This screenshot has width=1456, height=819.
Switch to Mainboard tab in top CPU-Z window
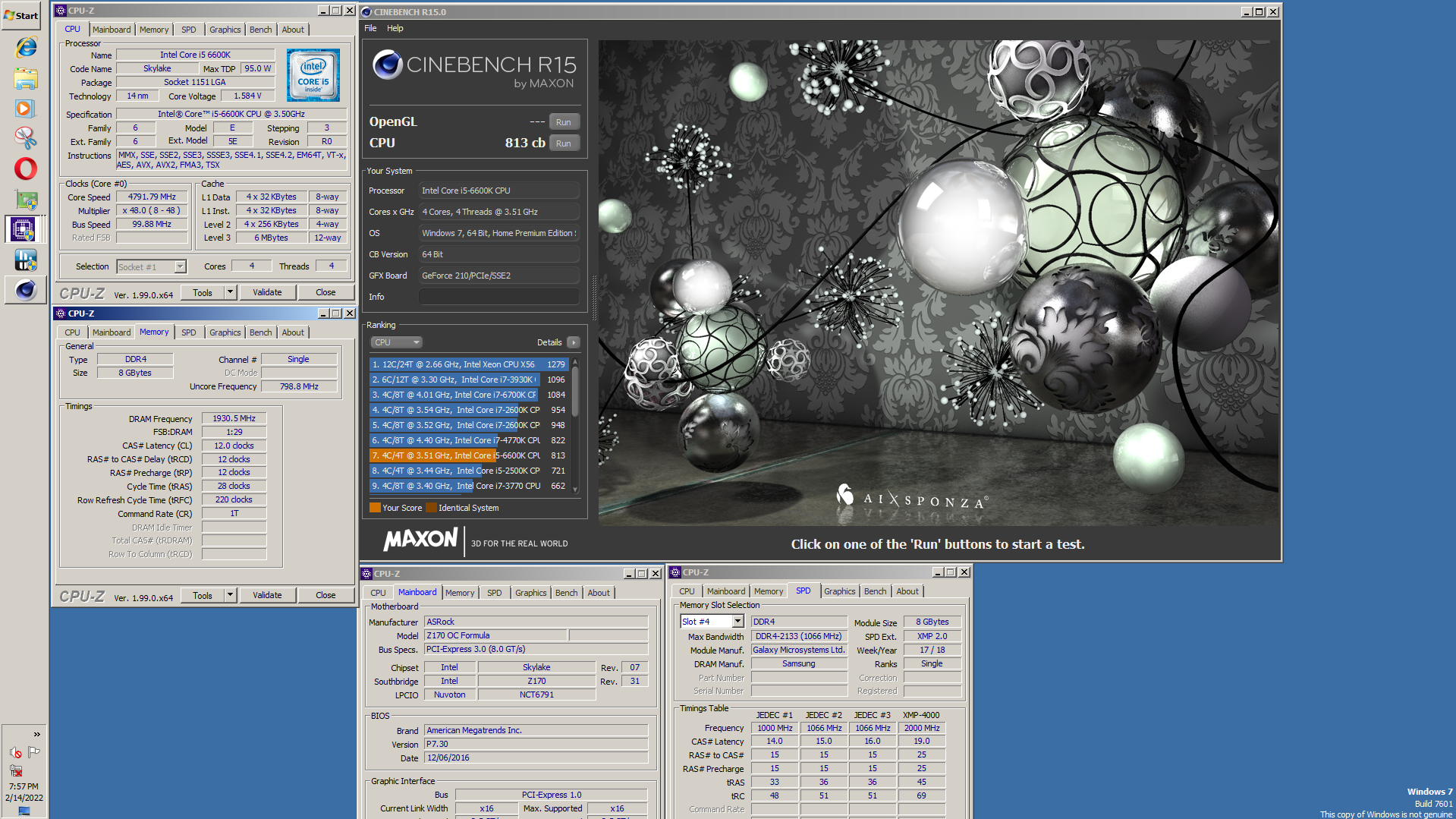[x=112, y=30]
